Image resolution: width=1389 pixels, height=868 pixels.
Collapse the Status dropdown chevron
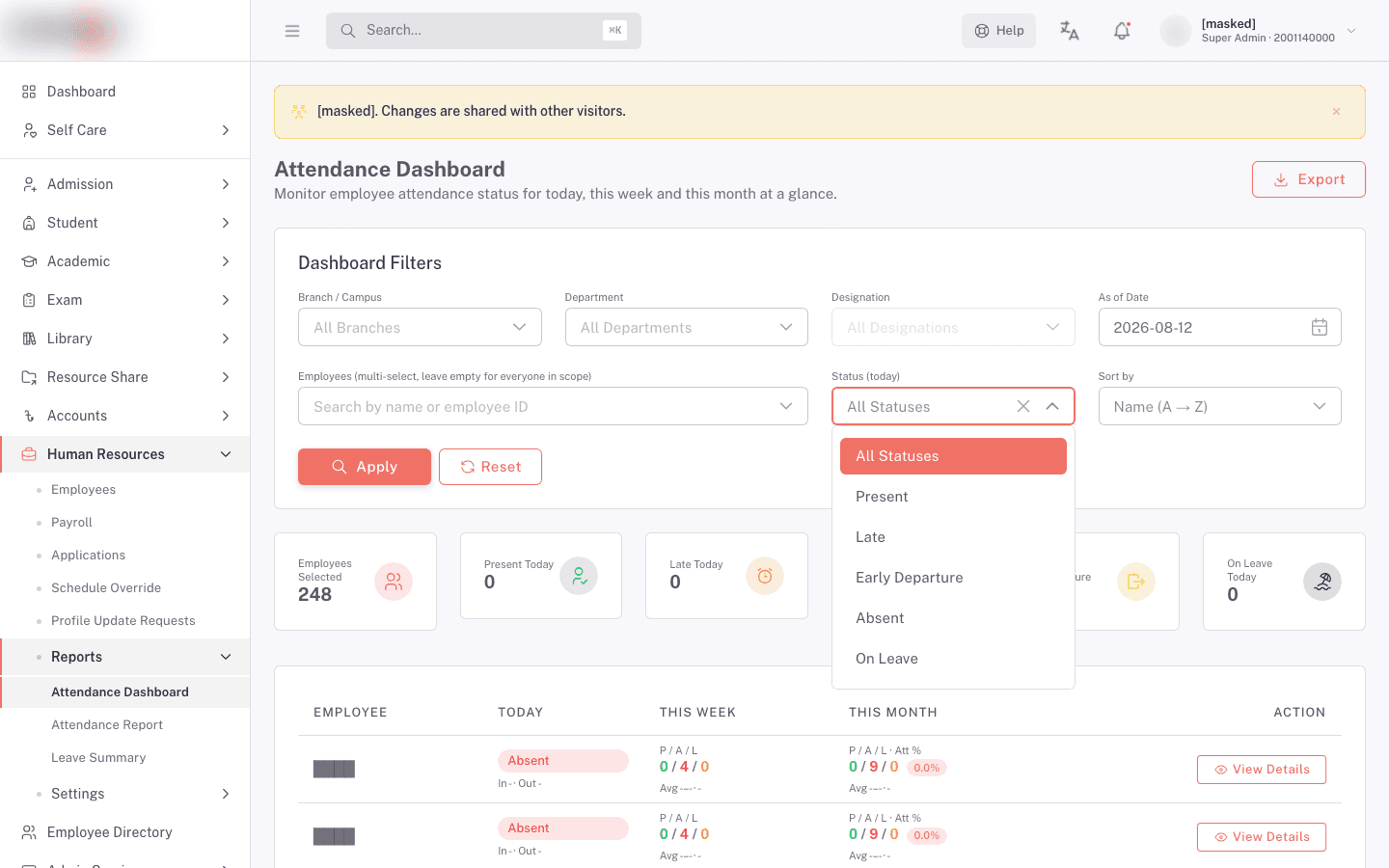(1052, 407)
